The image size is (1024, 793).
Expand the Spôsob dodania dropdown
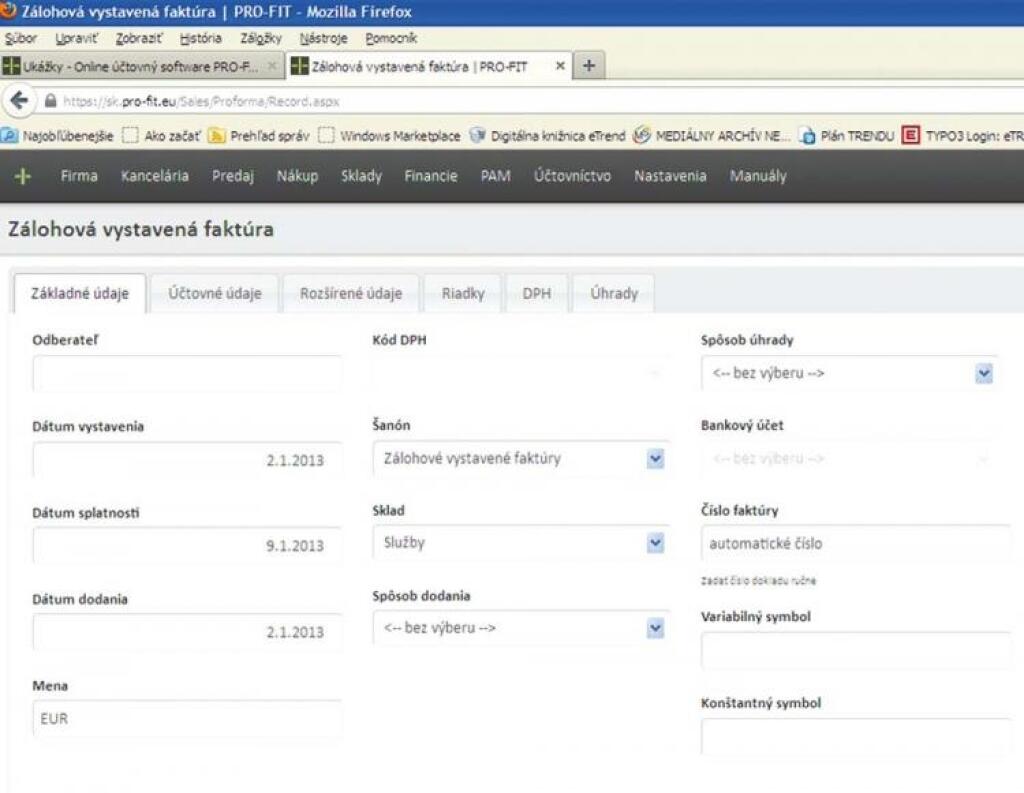655,628
